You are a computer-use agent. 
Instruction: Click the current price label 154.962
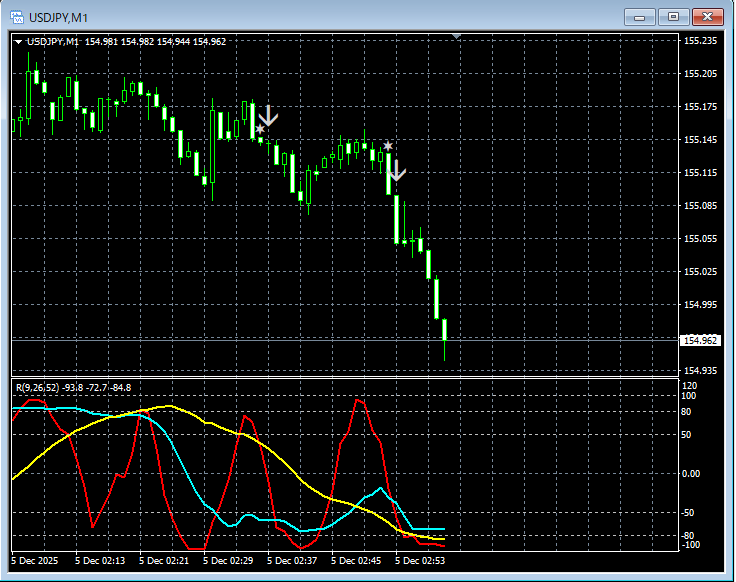coord(700,341)
